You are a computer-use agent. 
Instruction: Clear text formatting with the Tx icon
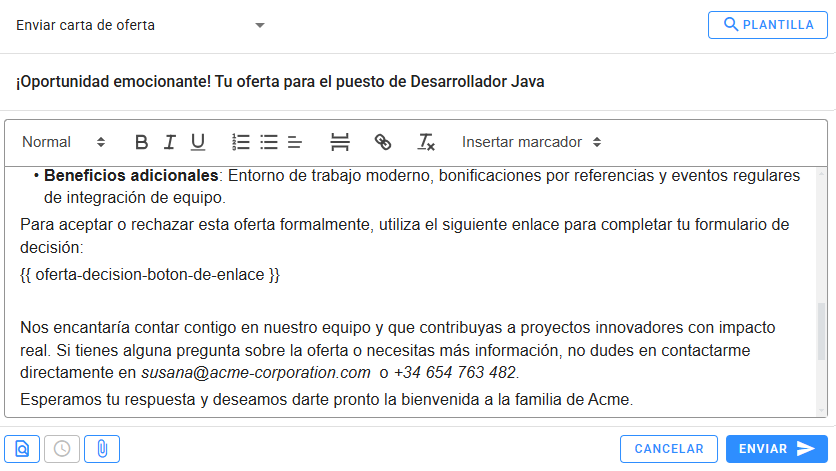(425, 142)
